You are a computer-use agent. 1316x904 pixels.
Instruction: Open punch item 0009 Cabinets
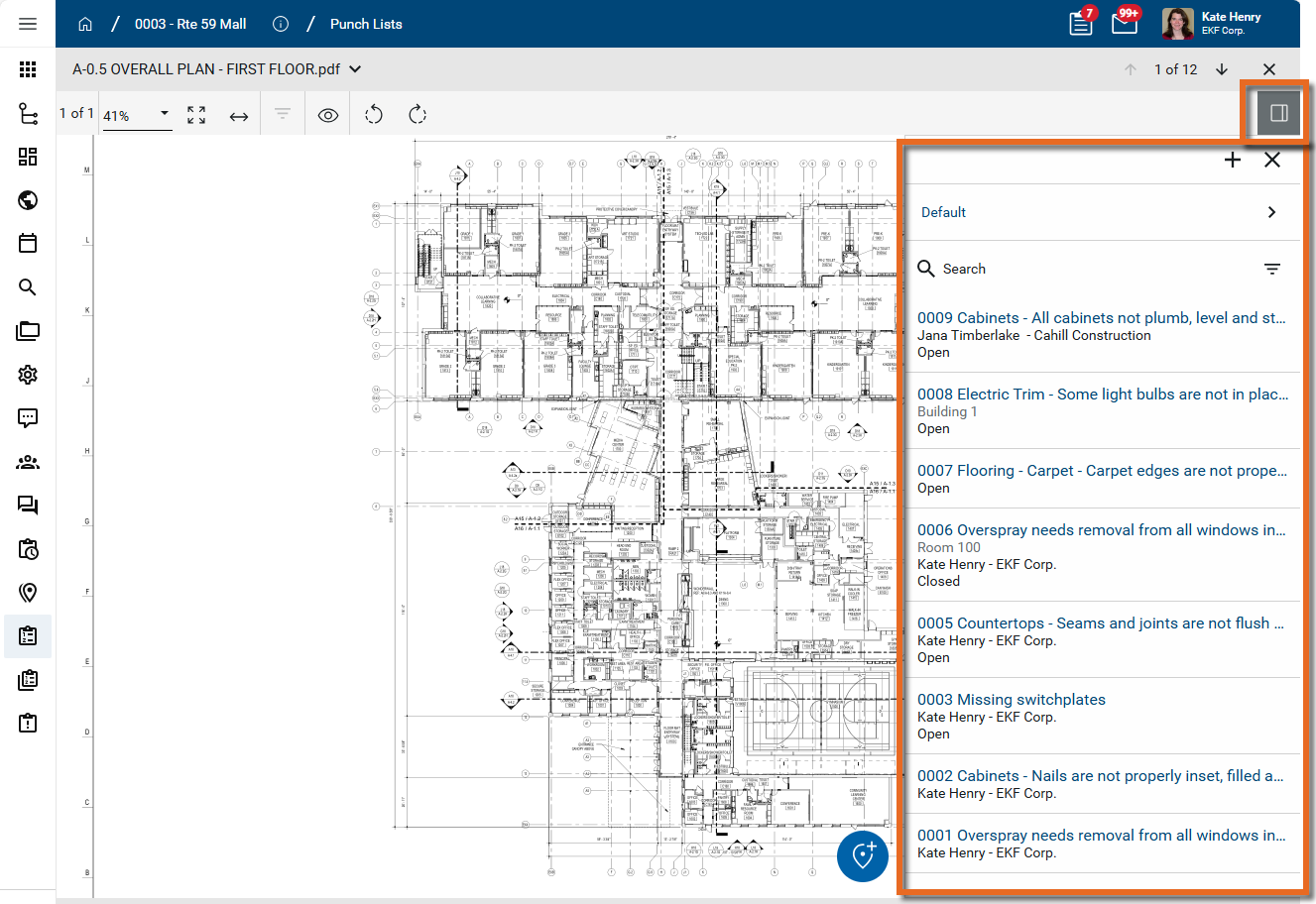pos(1100,318)
